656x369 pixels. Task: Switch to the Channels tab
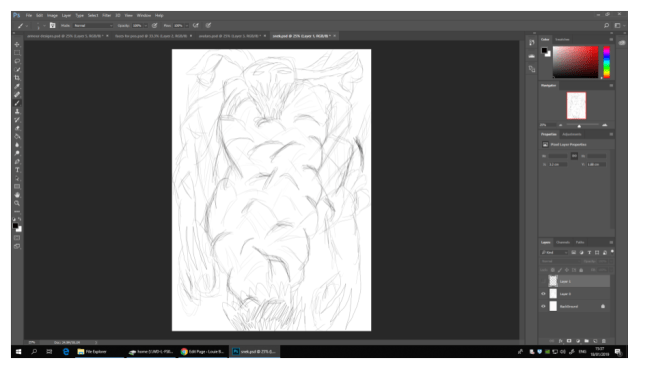(563, 242)
